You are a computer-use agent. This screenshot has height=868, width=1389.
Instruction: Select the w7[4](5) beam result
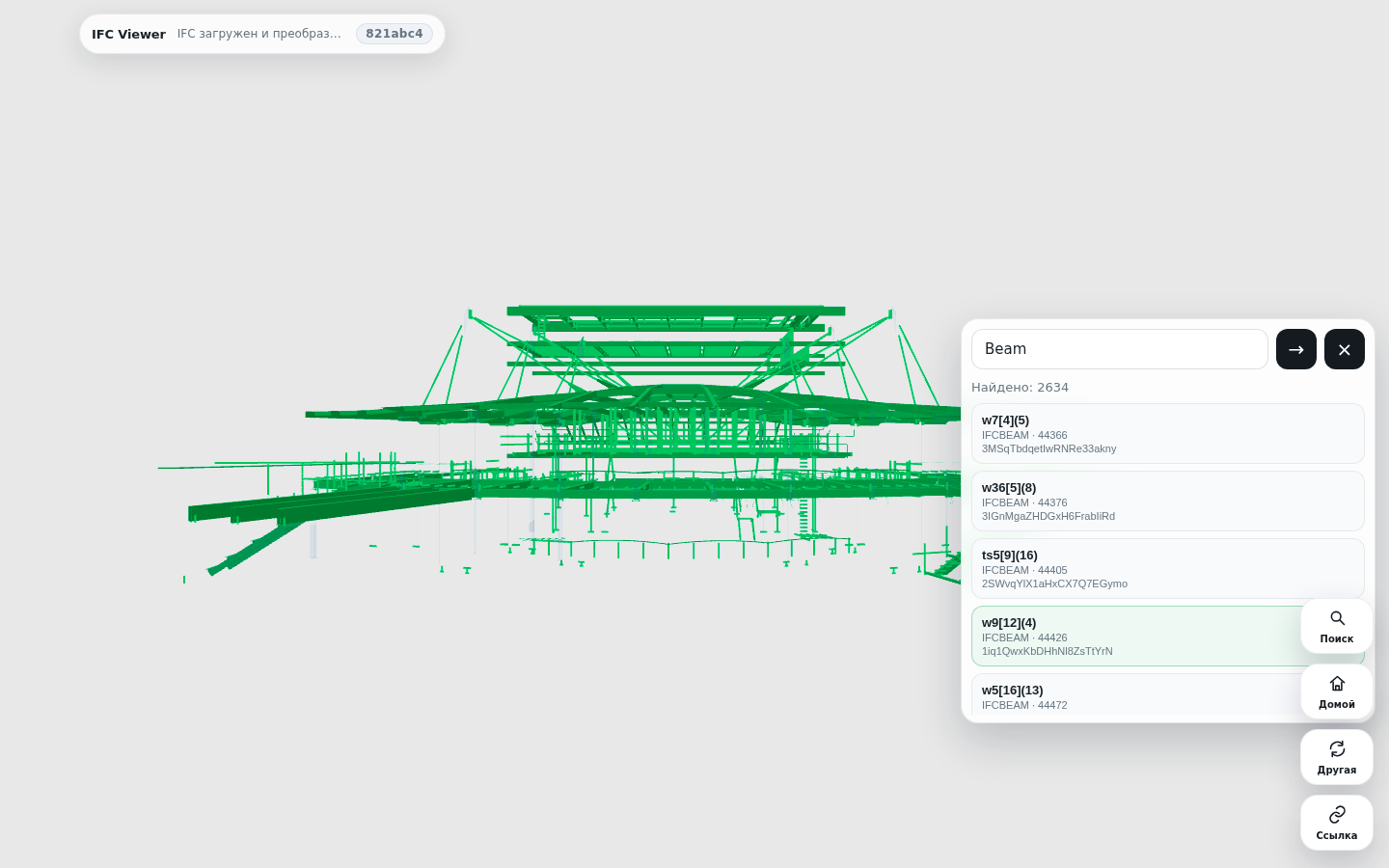click(x=1167, y=434)
